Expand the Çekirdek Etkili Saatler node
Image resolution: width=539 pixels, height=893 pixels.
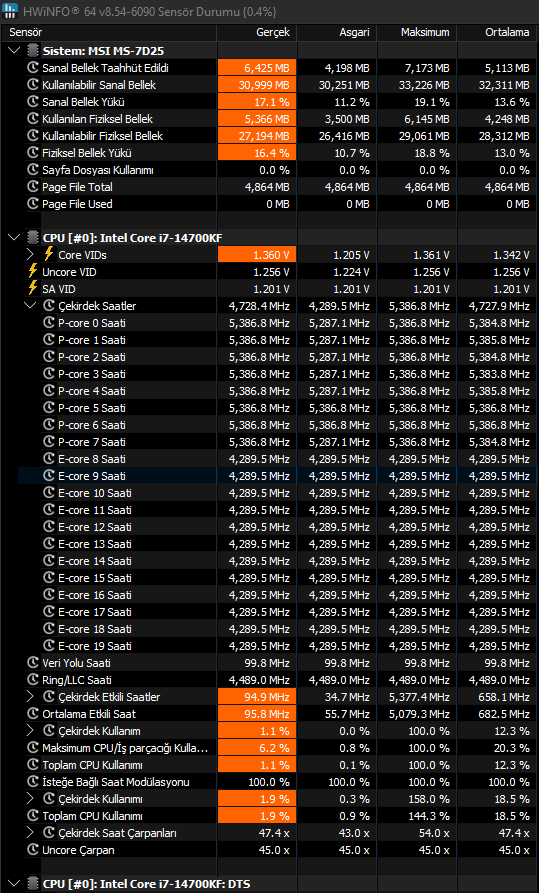pos(31,697)
